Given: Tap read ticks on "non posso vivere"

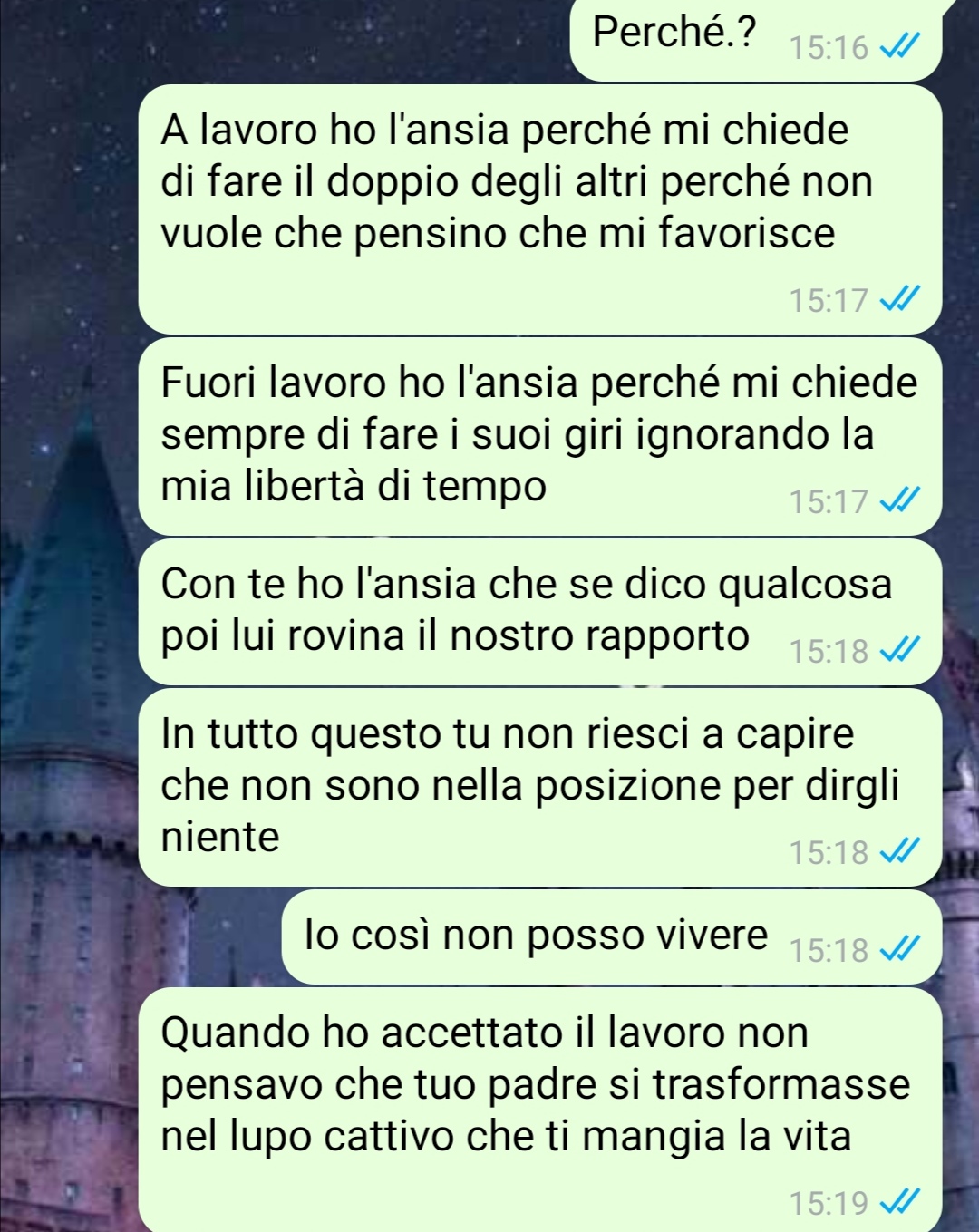Looking at the screenshot, I should tap(901, 950).
